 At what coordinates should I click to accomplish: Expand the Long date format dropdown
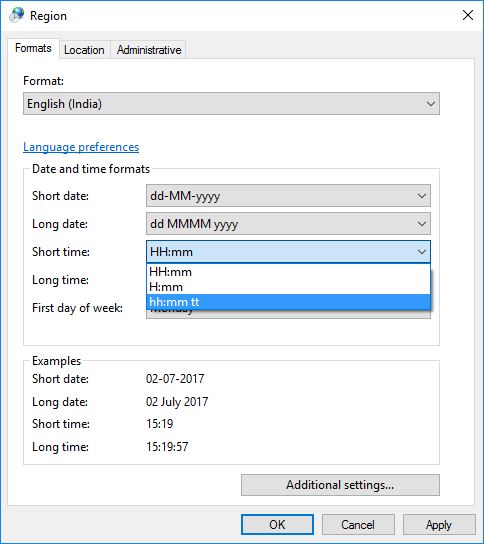(x=288, y=224)
